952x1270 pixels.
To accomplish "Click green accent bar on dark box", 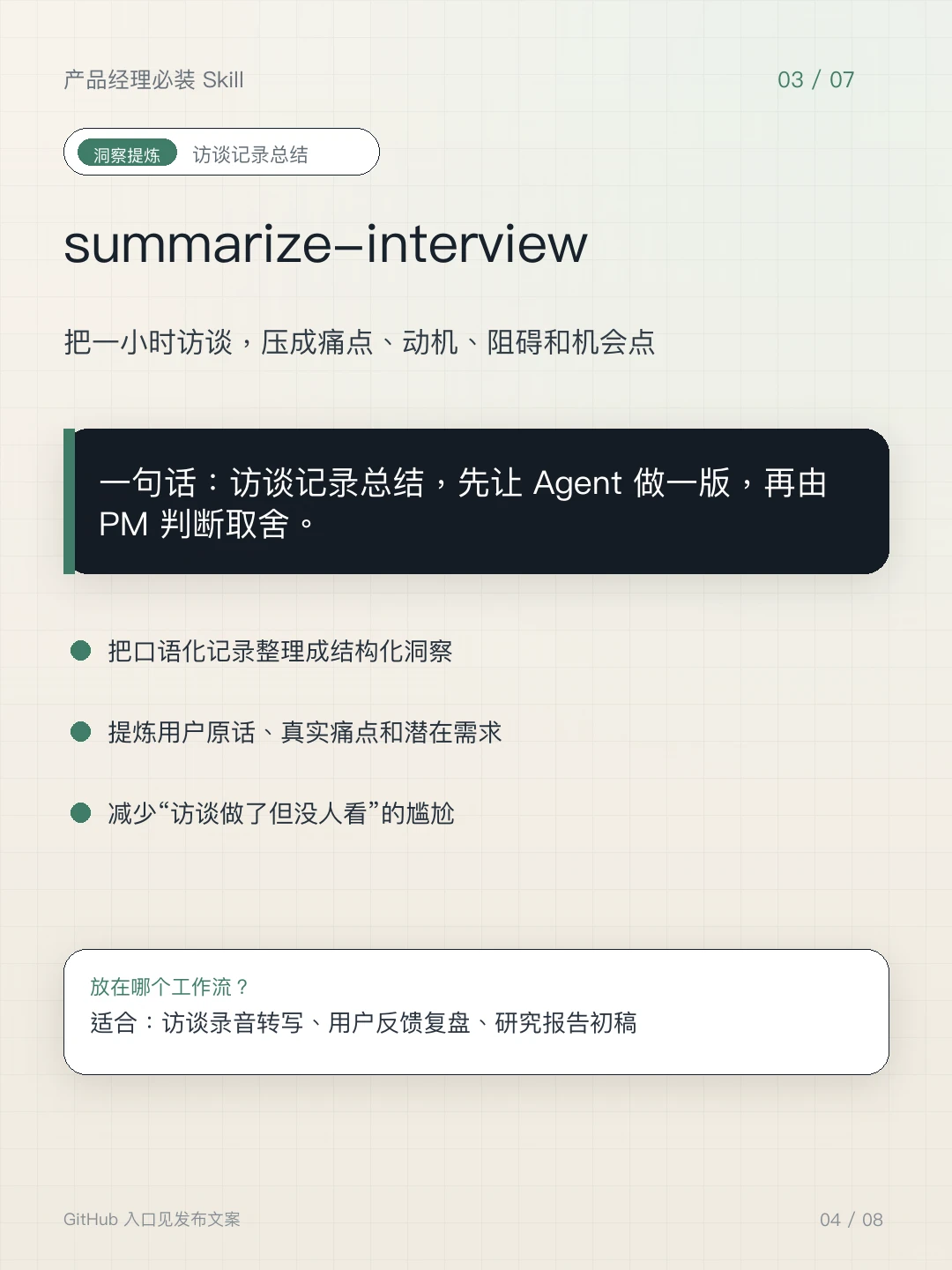I will click(x=69, y=501).
